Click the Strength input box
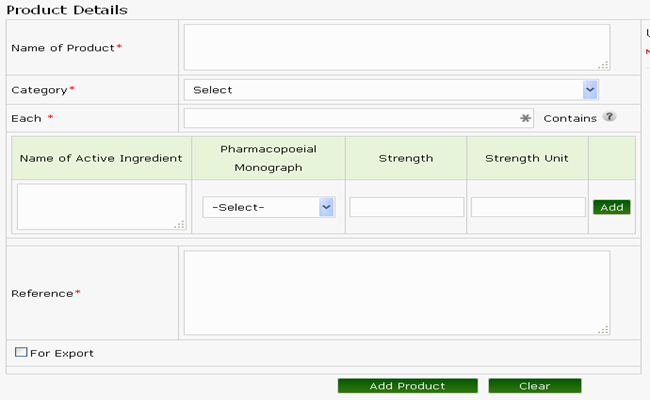 [407, 207]
